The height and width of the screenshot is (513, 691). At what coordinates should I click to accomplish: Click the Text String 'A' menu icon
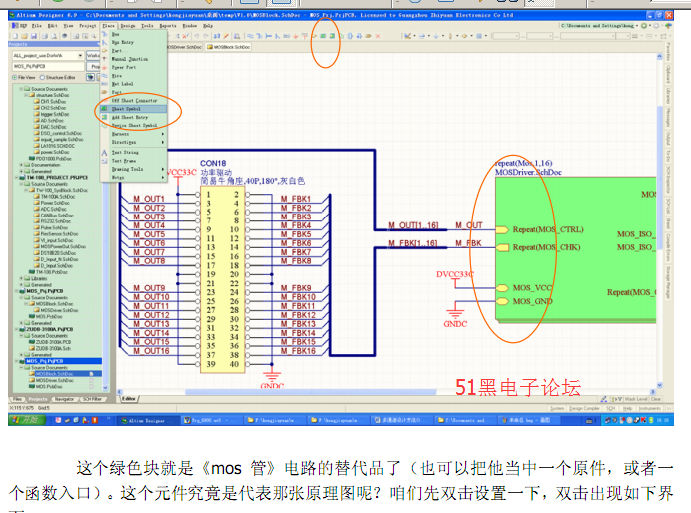coord(104,152)
